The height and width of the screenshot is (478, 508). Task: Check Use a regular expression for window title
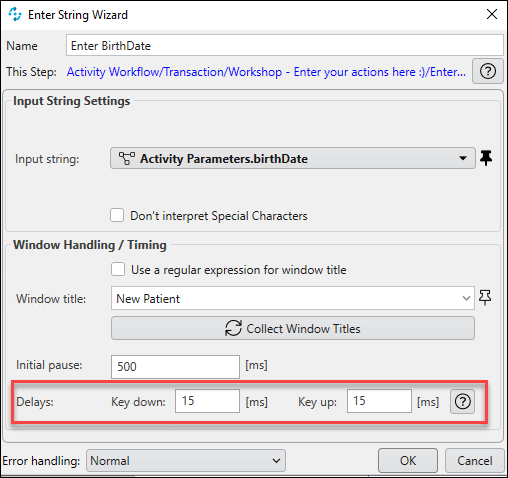click(118, 269)
